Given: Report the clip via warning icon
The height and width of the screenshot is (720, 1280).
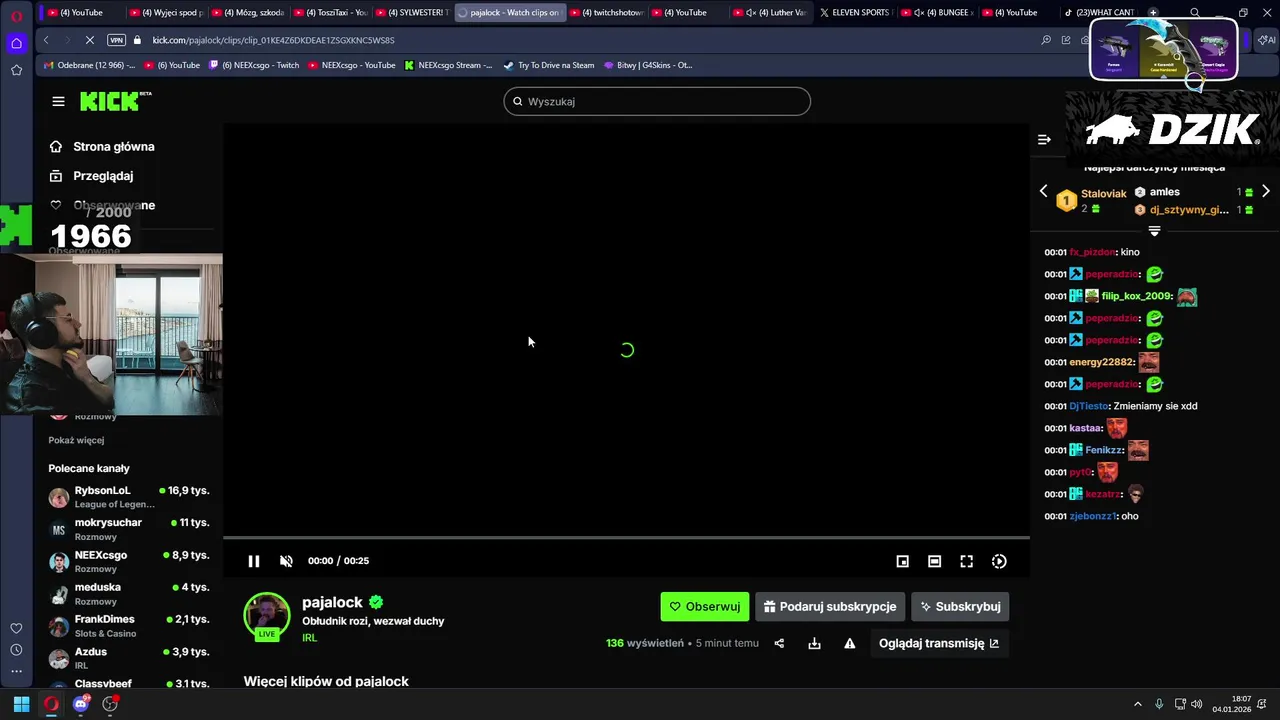Looking at the screenshot, I should coord(849,643).
